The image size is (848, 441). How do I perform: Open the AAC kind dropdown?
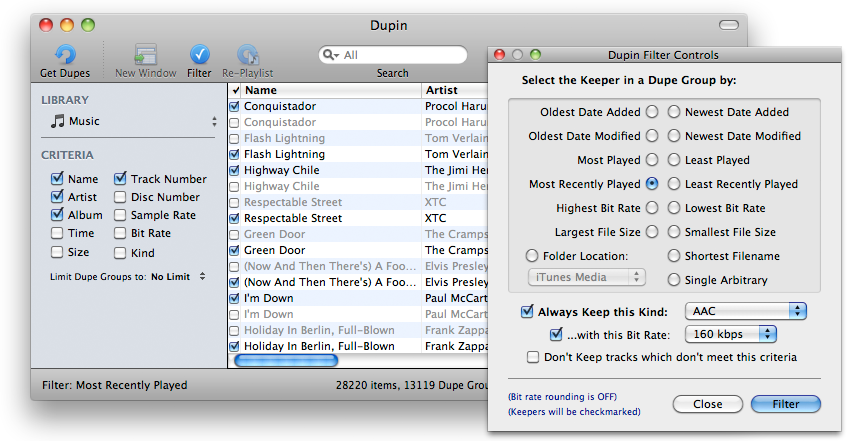coord(746,311)
